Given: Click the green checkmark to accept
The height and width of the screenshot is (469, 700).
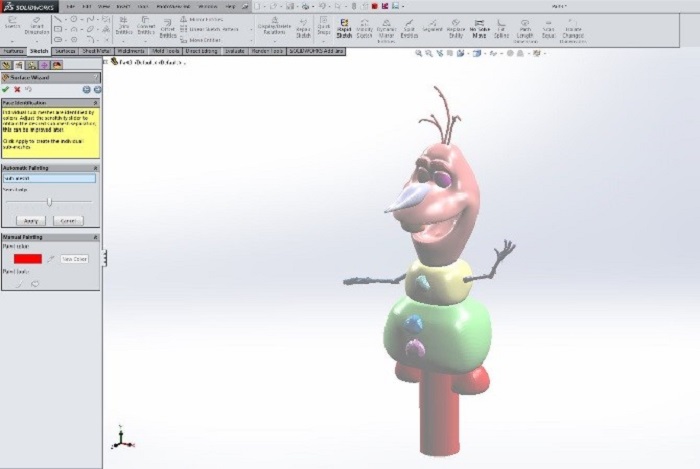Looking at the screenshot, I should (6, 89).
